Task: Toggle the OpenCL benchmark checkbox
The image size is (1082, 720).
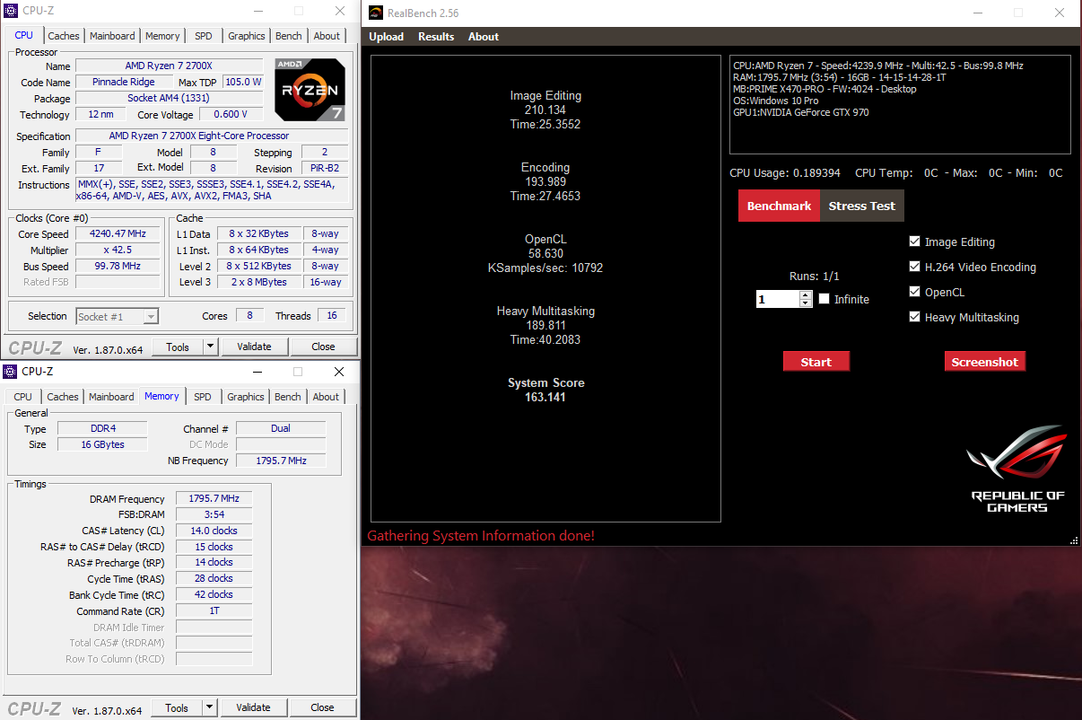Action: 915,291
